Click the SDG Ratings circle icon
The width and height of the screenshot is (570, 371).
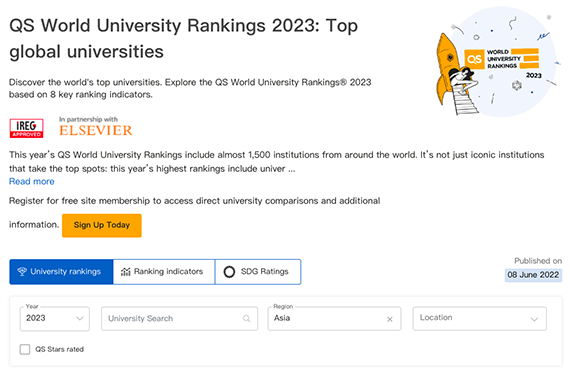pyautogui.click(x=229, y=271)
